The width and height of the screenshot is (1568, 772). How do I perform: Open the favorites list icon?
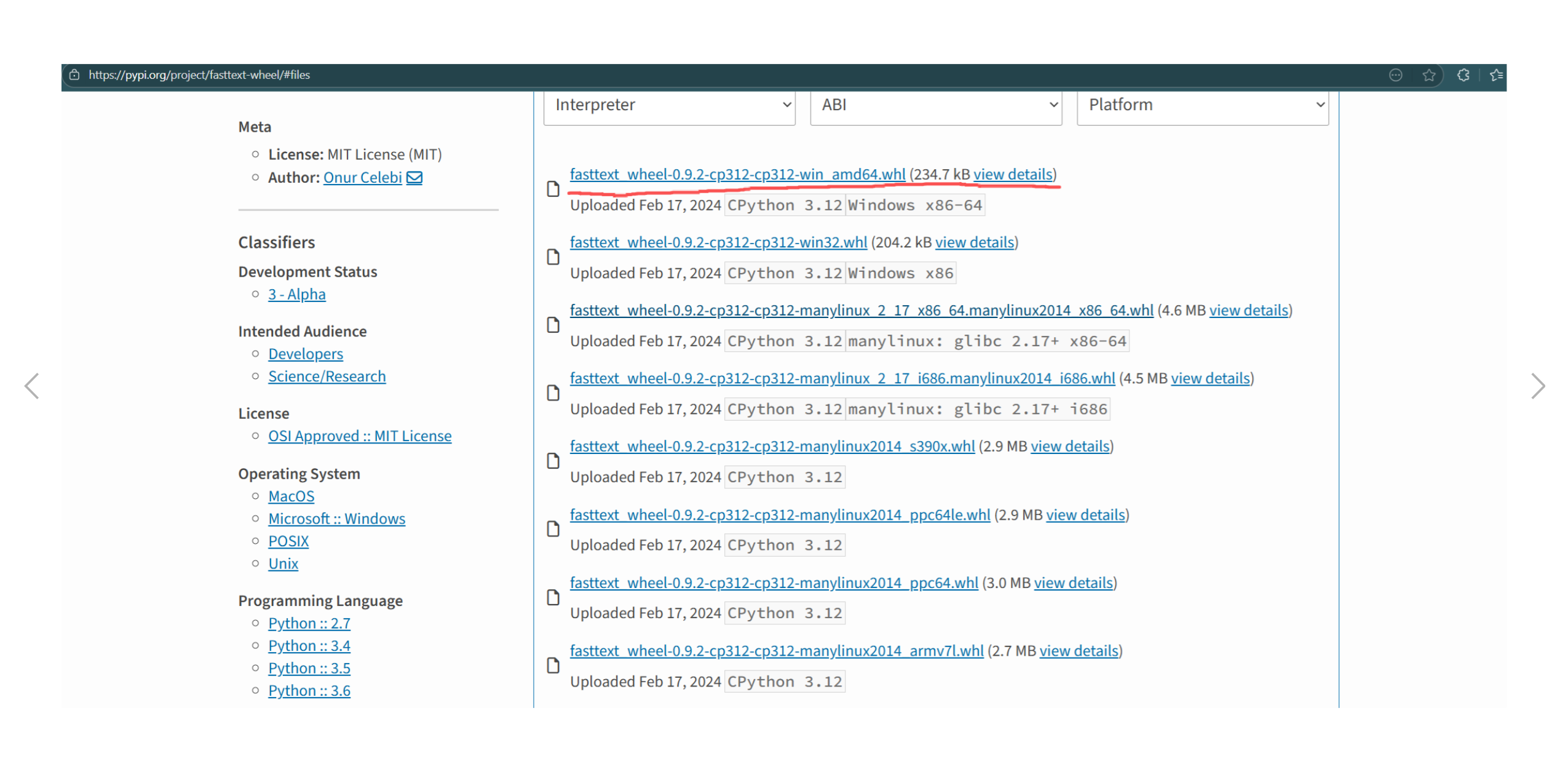[1495, 75]
